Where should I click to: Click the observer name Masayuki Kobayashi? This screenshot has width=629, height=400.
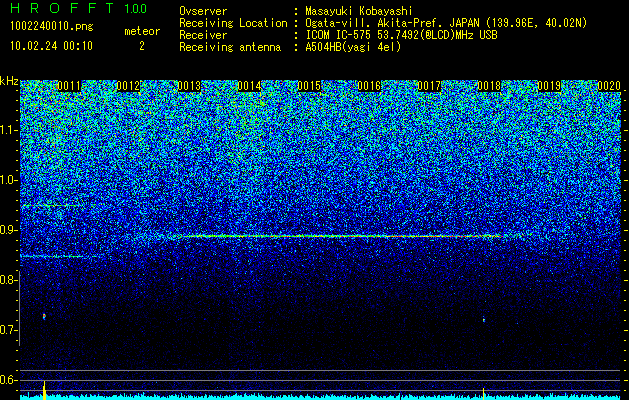[x=359, y=11]
